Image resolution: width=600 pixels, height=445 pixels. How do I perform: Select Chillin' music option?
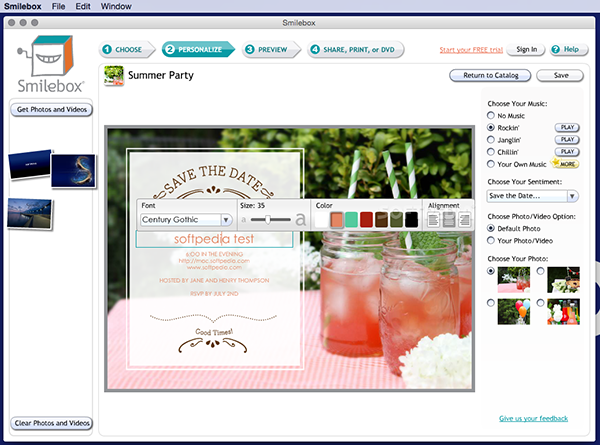(491, 152)
